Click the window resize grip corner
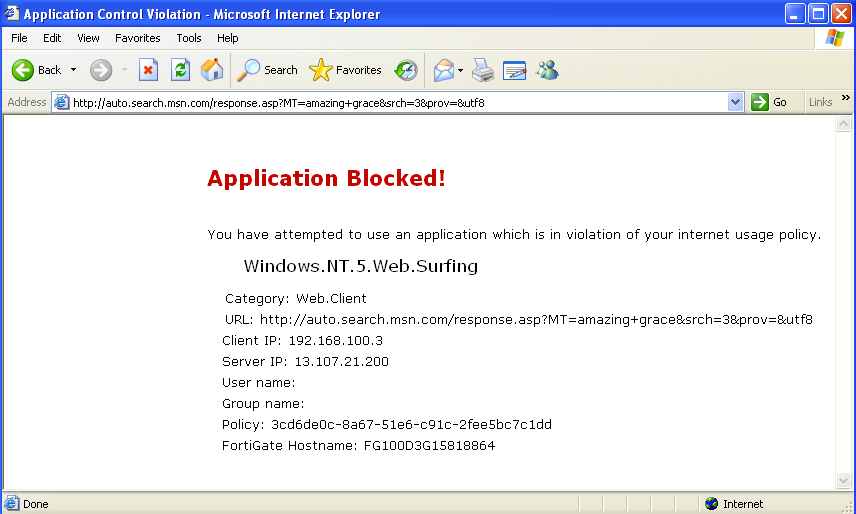The width and height of the screenshot is (856, 514). point(847,506)
